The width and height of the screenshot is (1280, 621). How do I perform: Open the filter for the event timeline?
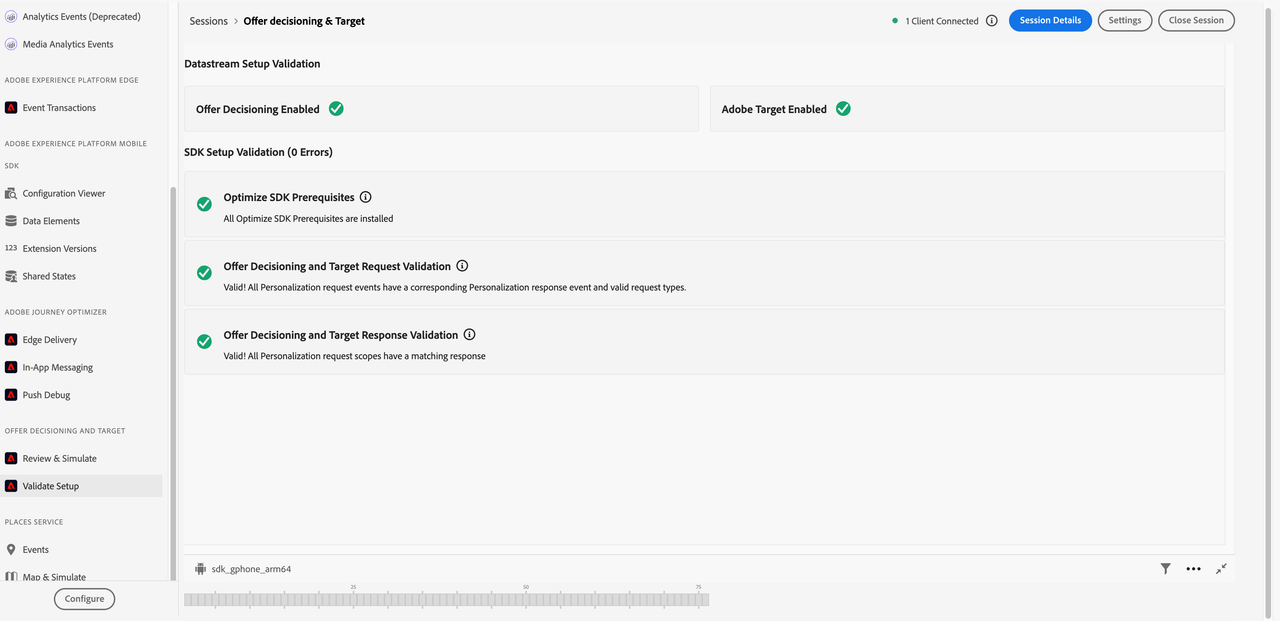click(1165, 568)
